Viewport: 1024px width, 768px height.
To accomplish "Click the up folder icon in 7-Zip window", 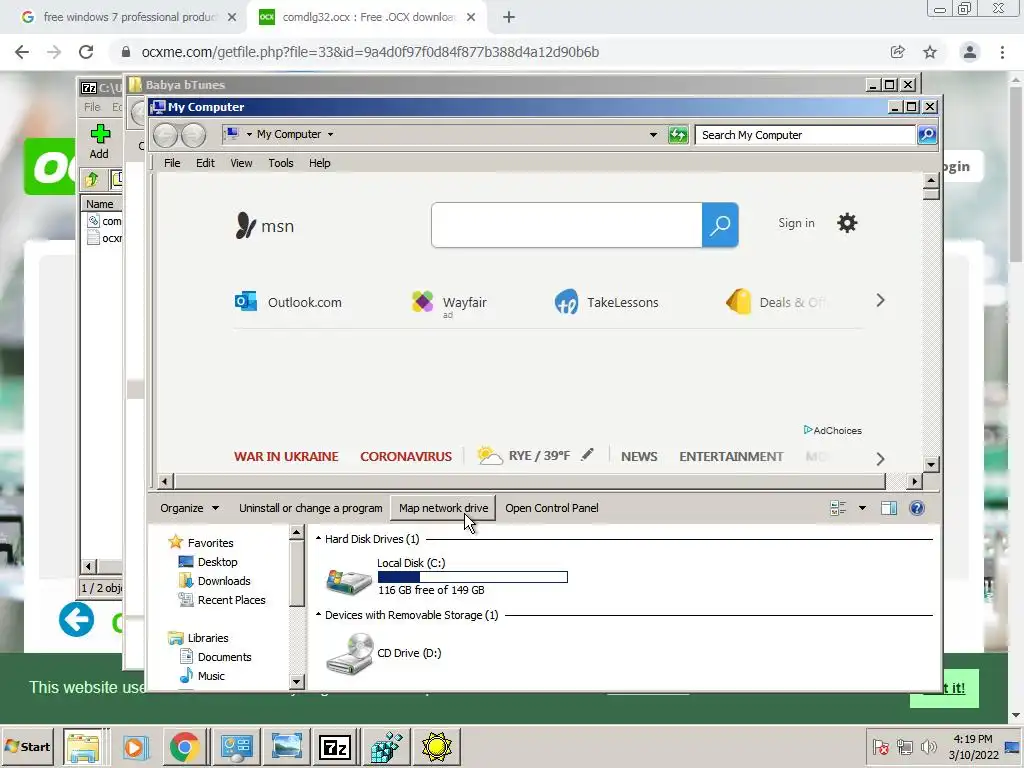I will [x=91, y=179].
